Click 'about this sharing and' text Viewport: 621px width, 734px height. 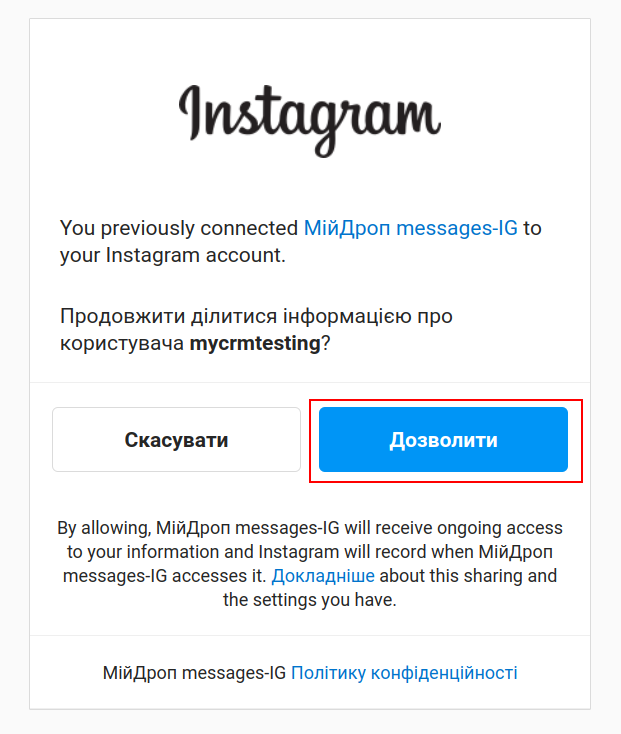tap(468, 576)
